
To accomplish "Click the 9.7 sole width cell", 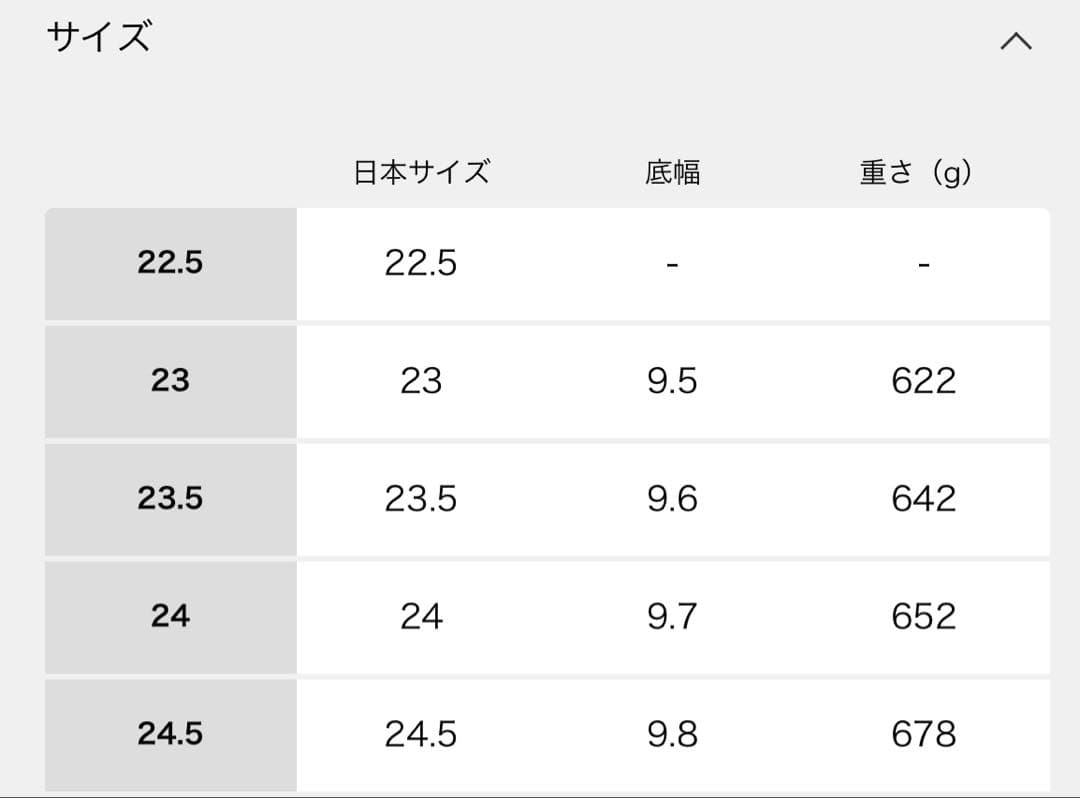I will pyautogui.click(x=672, y=616).
